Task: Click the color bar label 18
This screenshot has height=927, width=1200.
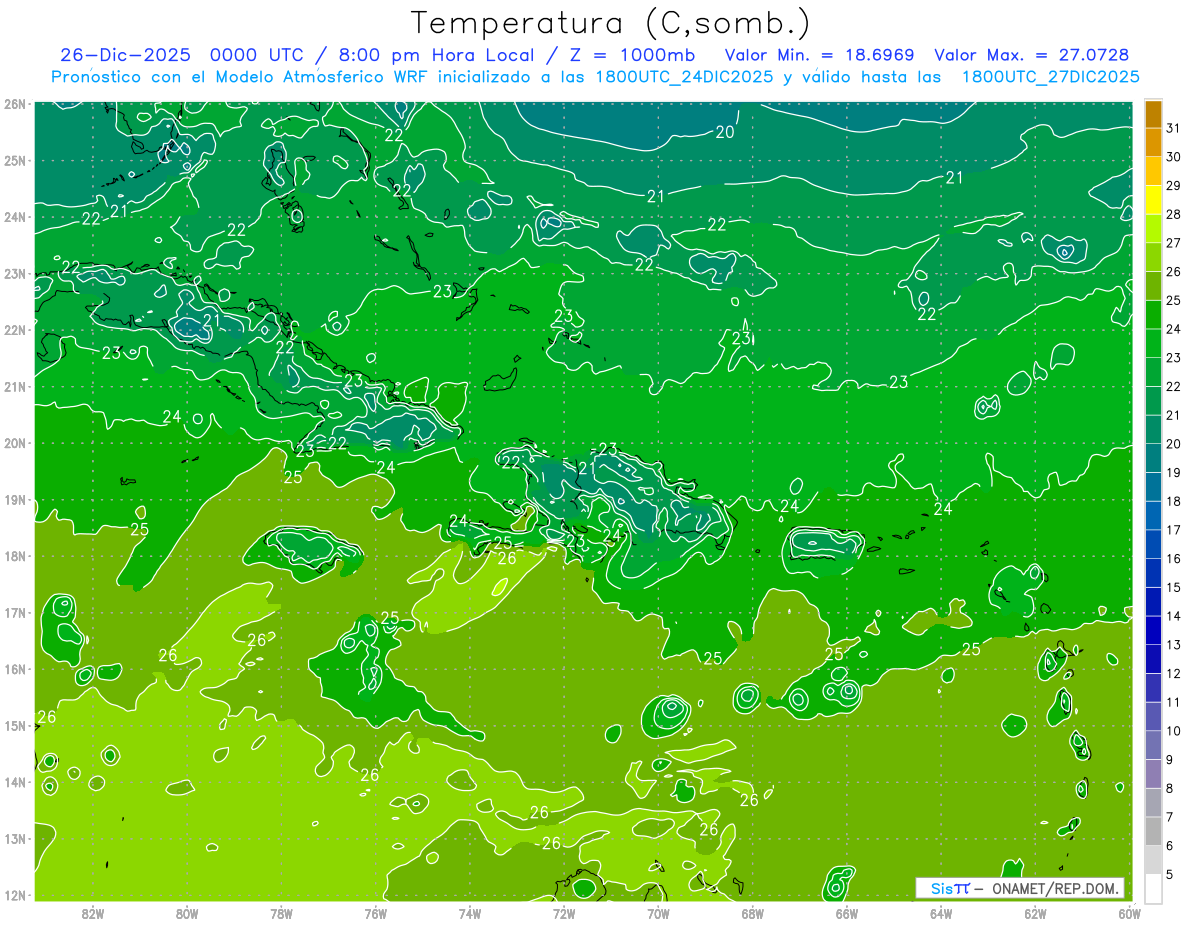Action: (x=1173, y=501)
